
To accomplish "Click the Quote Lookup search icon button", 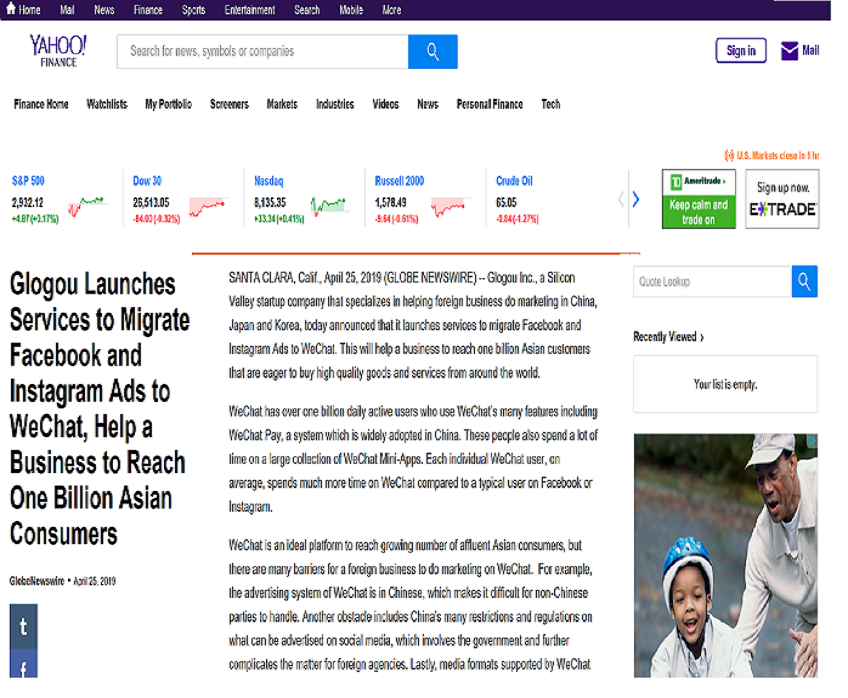I will 805,281.
